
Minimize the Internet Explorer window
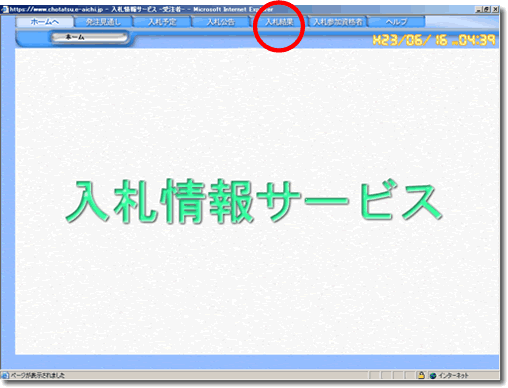pos(479,9)
